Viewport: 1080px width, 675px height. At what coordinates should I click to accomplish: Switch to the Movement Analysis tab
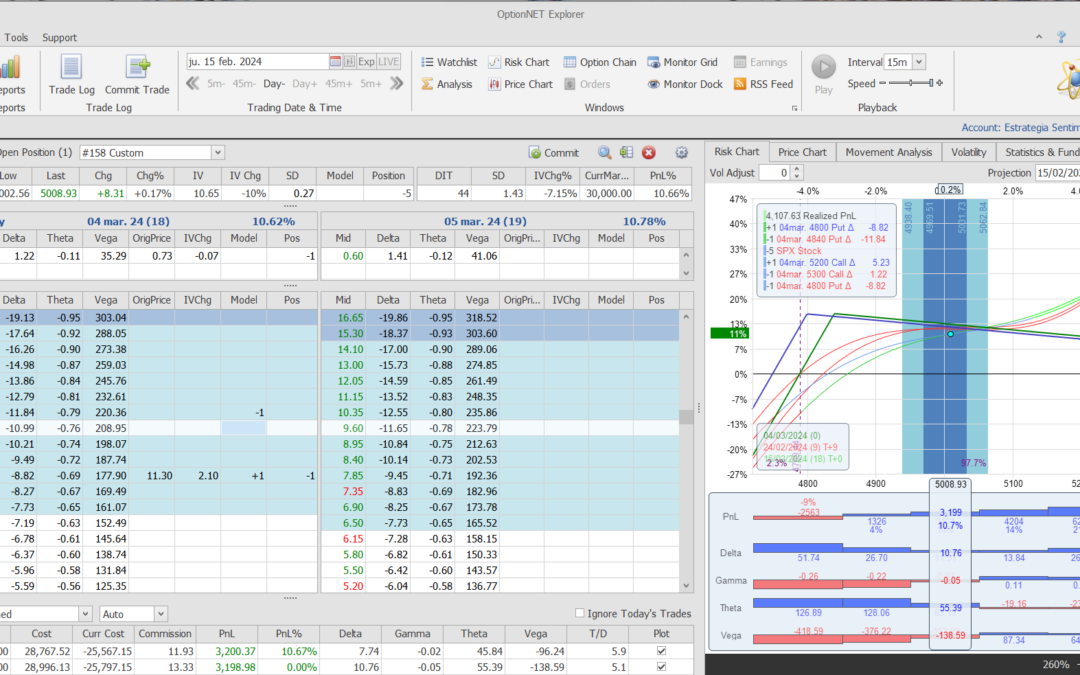pos(888,152)
